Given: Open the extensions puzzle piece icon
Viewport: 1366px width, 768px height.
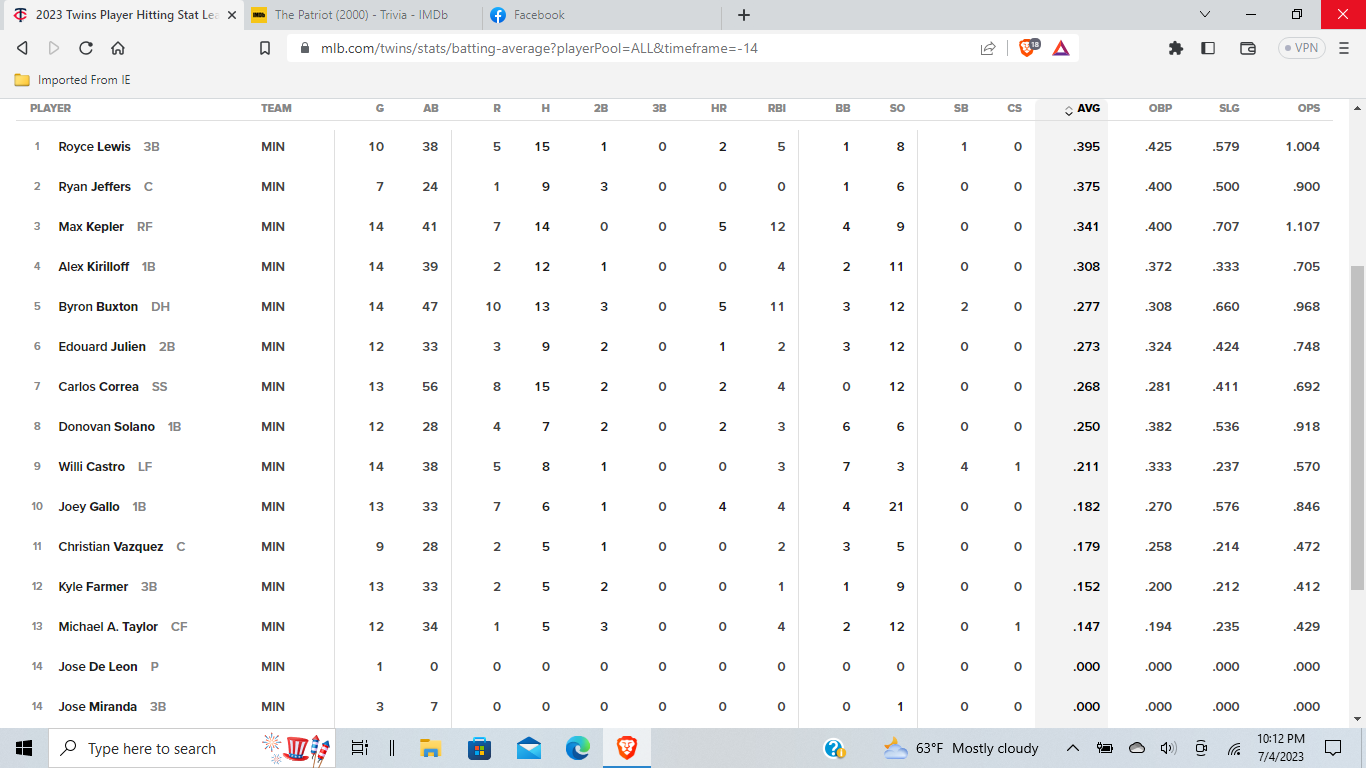Looking at the screenshot, I should point(1176,48).
